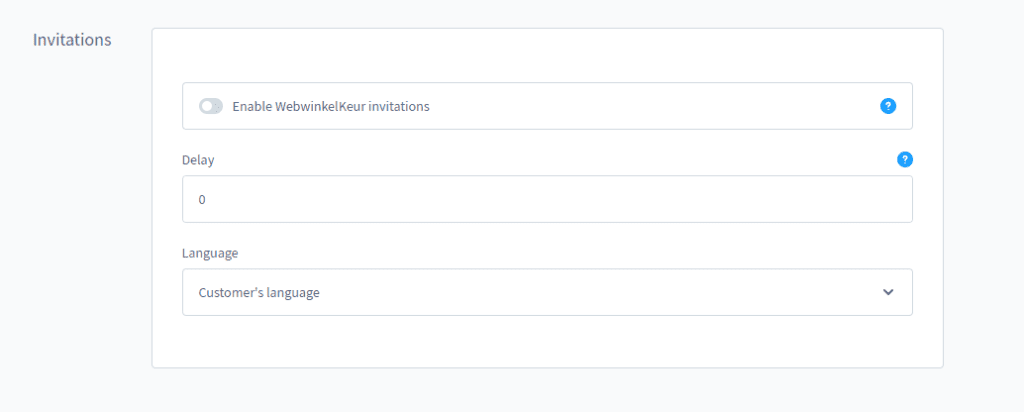Click the Delay field label
Viewport: 1024px width, 412px height.
[x=198, y=160]
